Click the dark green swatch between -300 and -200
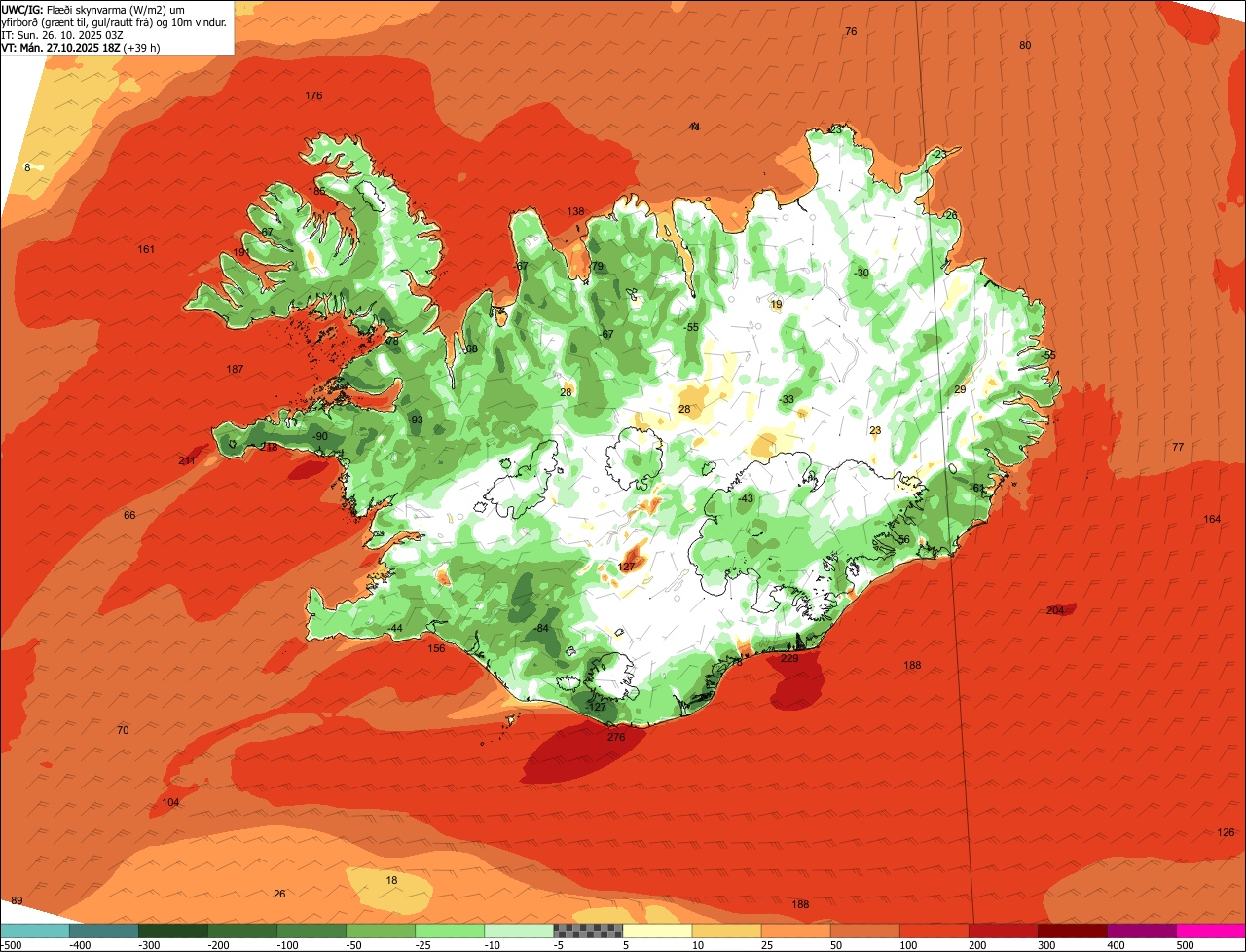Image resolution: width=1246 pixels, height=952 pixels. (172, 931)
